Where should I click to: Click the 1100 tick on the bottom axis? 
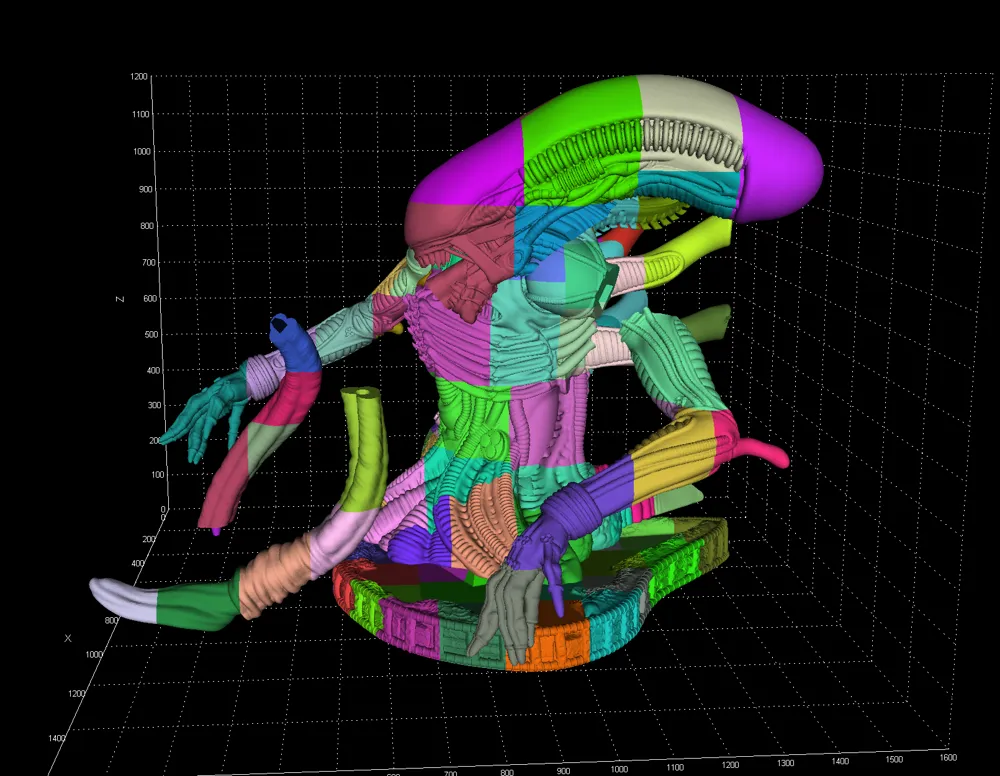(675, 767)
